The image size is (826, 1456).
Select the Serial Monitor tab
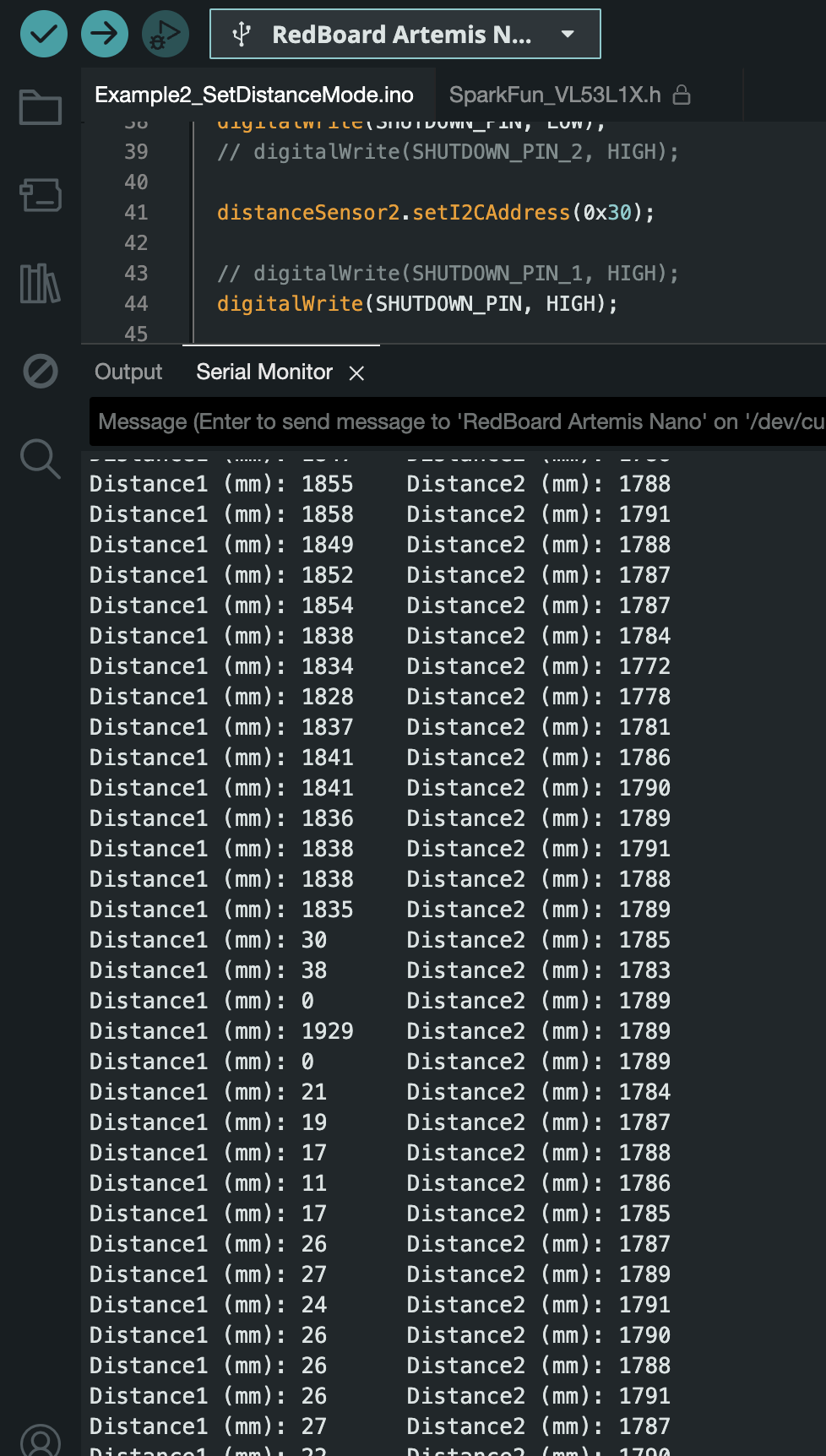point(264,372)
